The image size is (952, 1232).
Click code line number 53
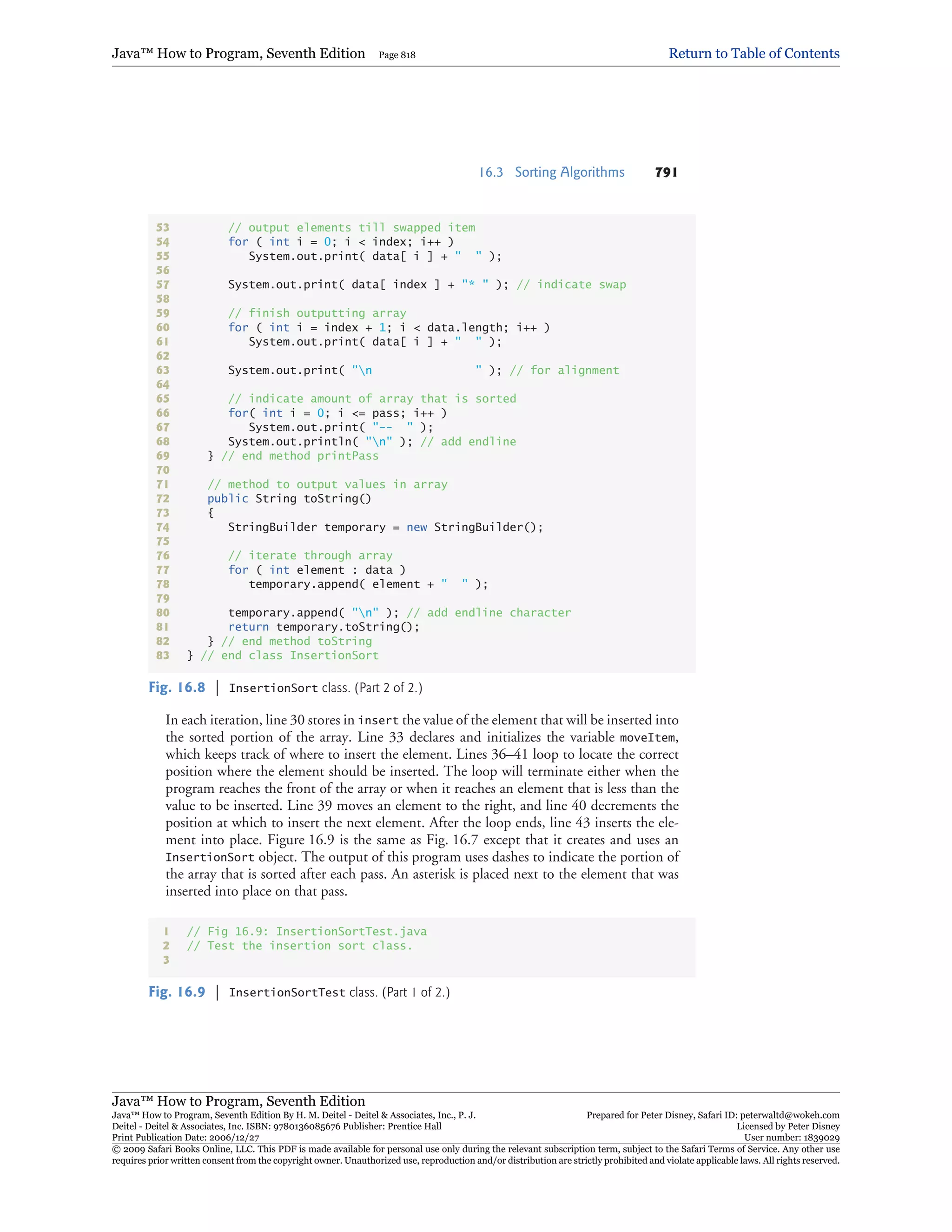pyautogui.click(x=162, y=227)
